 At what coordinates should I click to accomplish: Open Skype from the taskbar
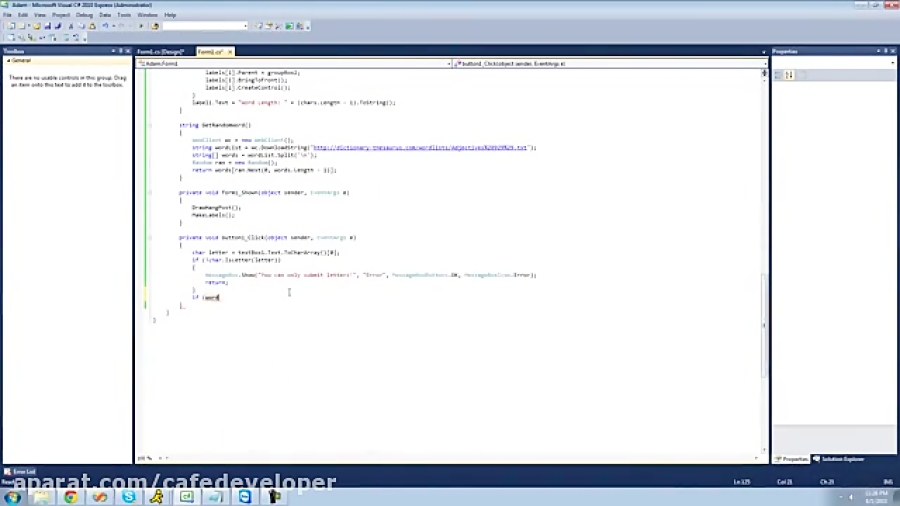click(129, 497)
